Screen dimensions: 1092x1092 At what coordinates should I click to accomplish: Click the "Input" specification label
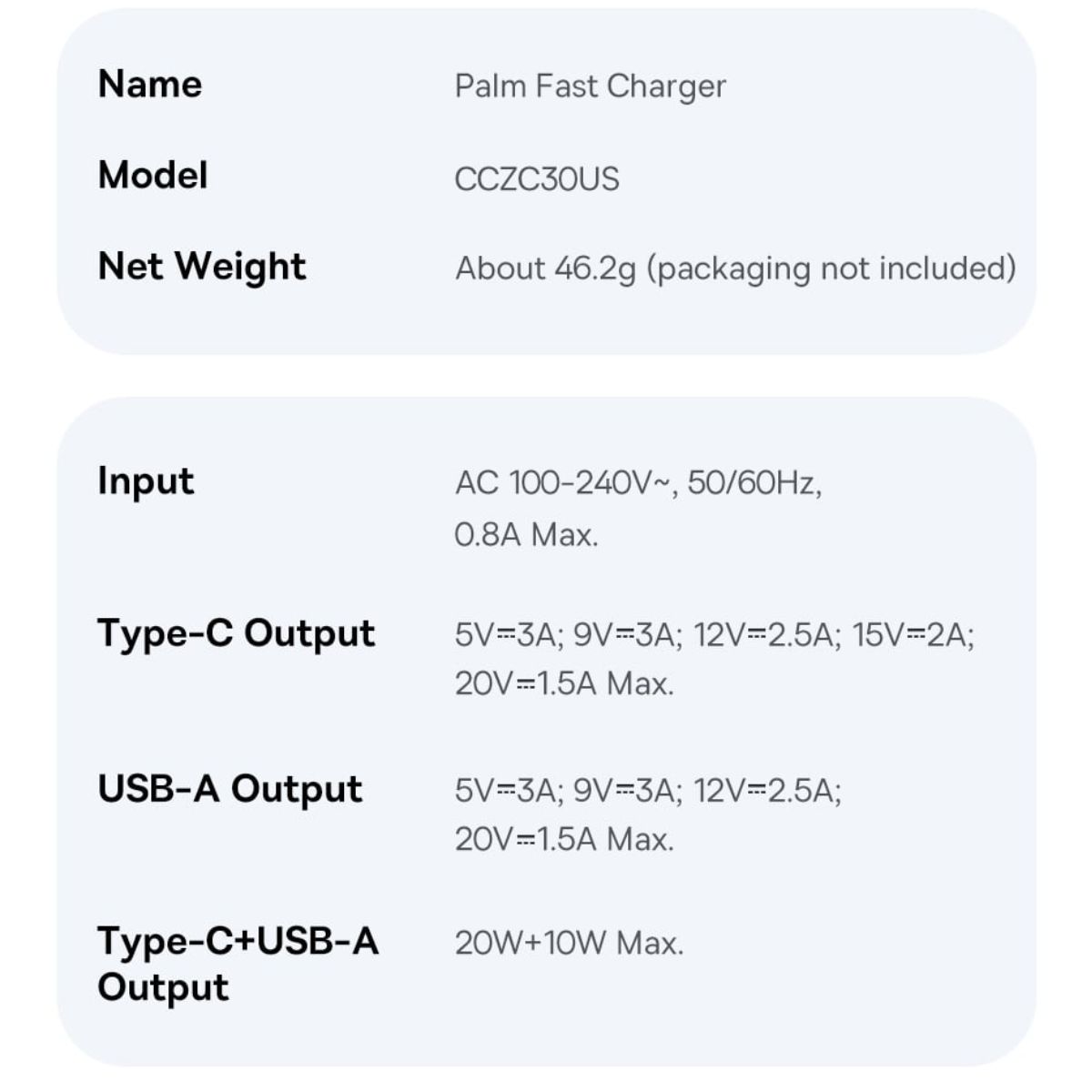point(146,481)
